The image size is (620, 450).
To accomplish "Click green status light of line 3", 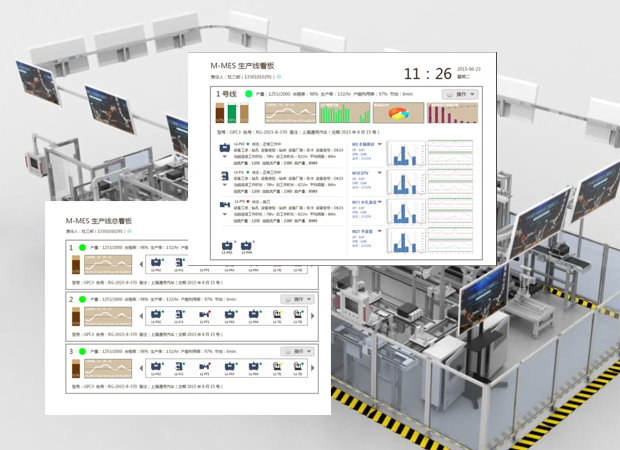I will click(x=84, y=351).
